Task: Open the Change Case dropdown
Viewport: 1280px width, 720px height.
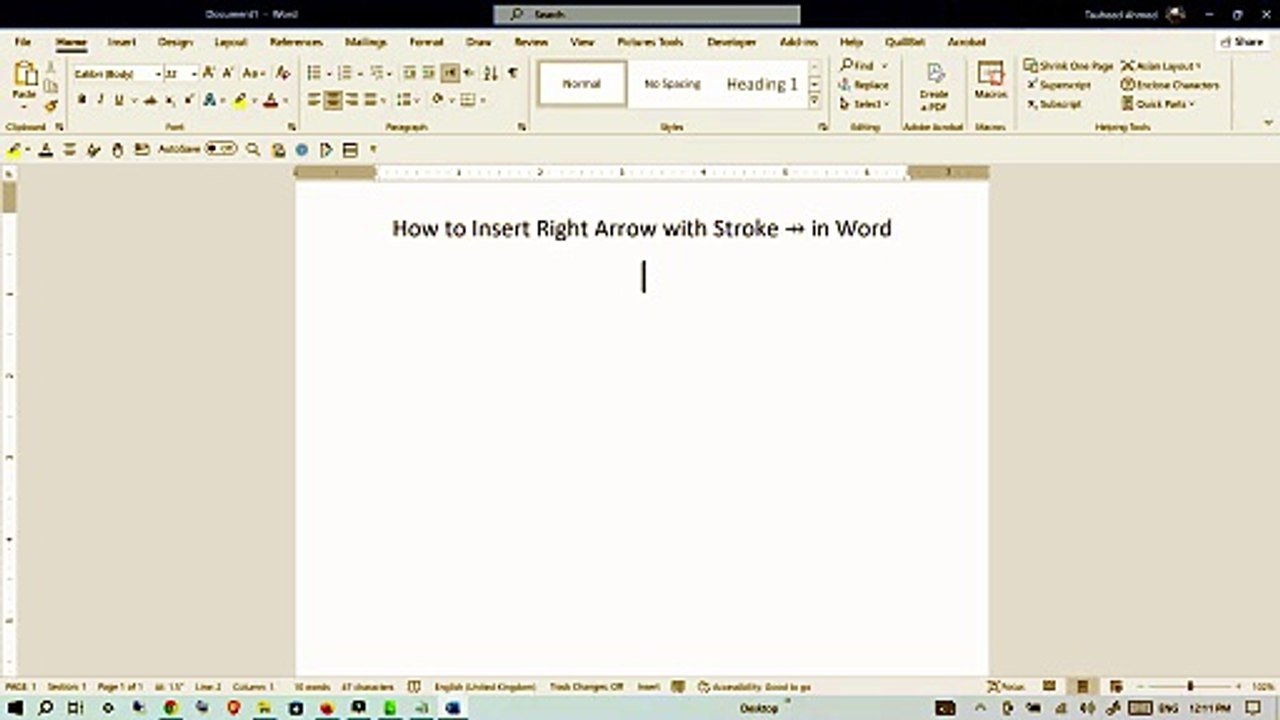Action: coord(253,73)
